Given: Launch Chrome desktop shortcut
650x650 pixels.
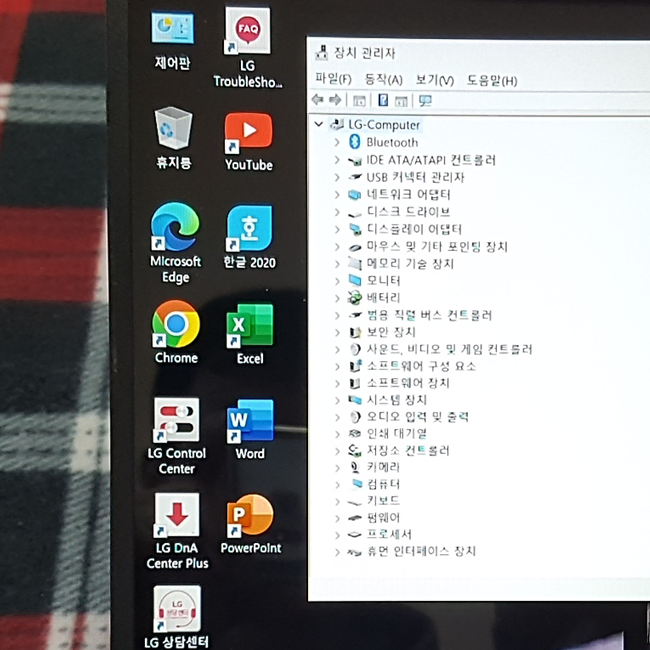Looking at the screenshot, I should tap(176, 332).
